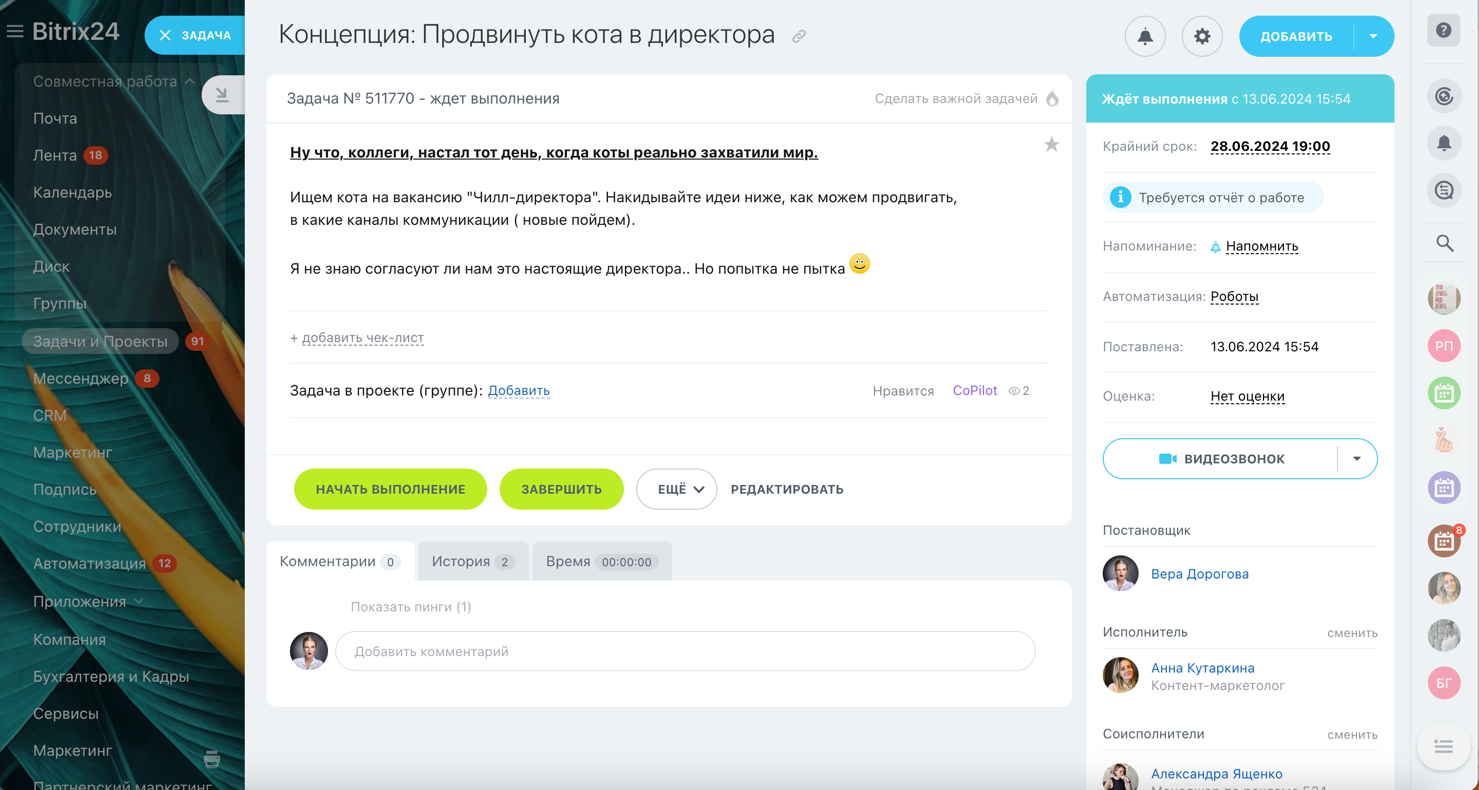Open CRM in left menu
The height and width of the screenshot is (790, 1479).
click(x=50, y=415)
